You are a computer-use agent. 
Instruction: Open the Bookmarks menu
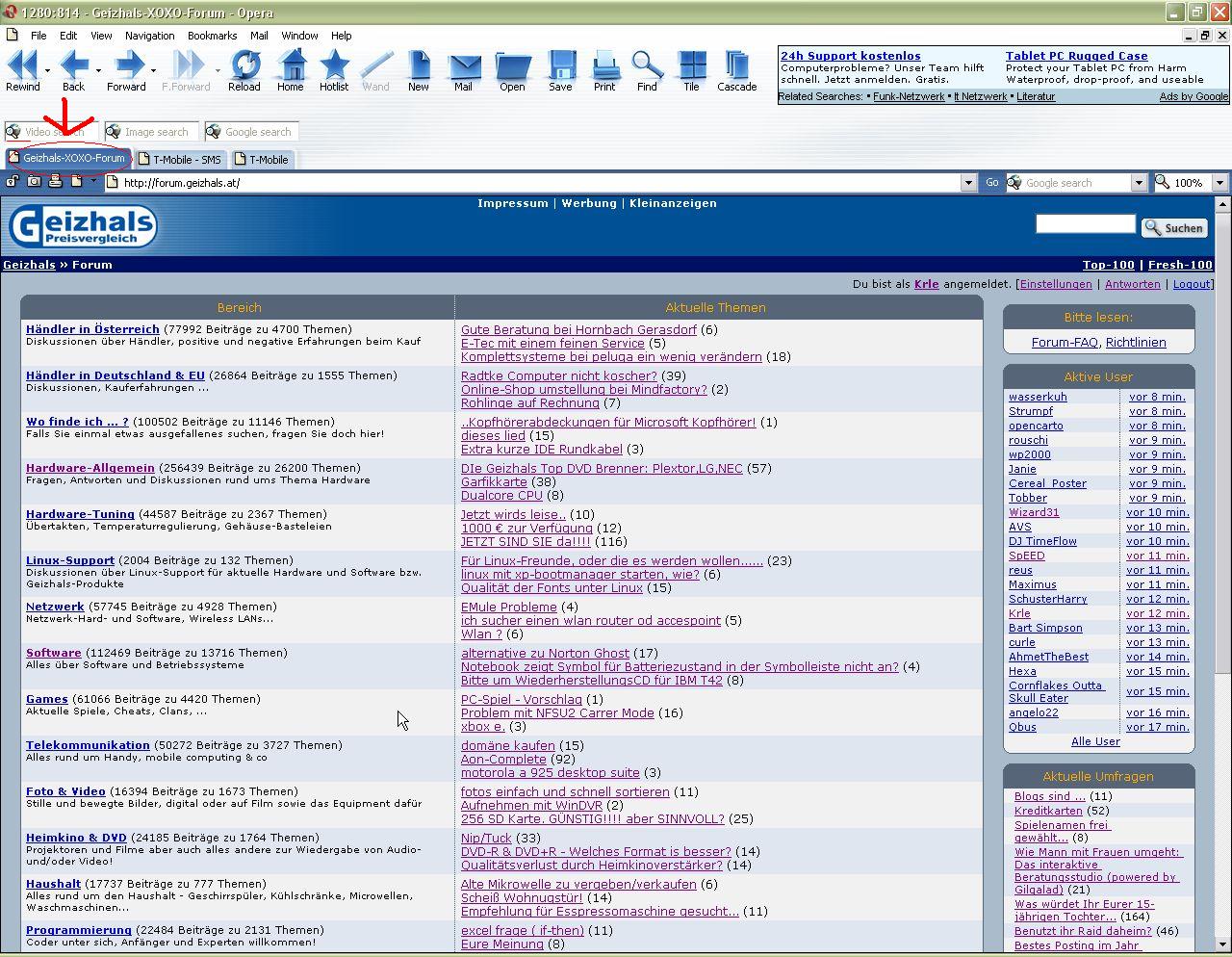(213, 36)
